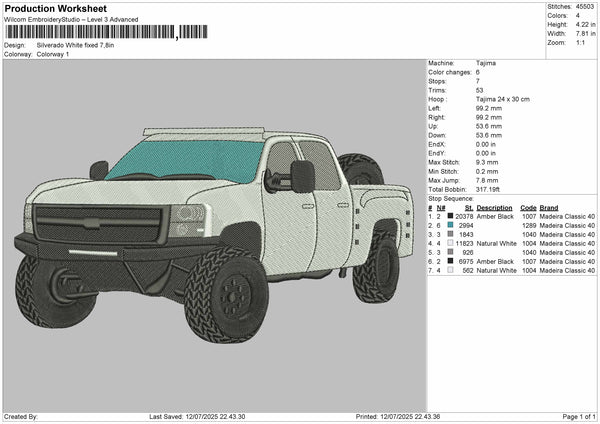Image resolution: width=600 pixels, height=424 pixels.
Task: Click the white swatch beside stitch count 11823
Action: pyautogui.click(x=450, y=243)
